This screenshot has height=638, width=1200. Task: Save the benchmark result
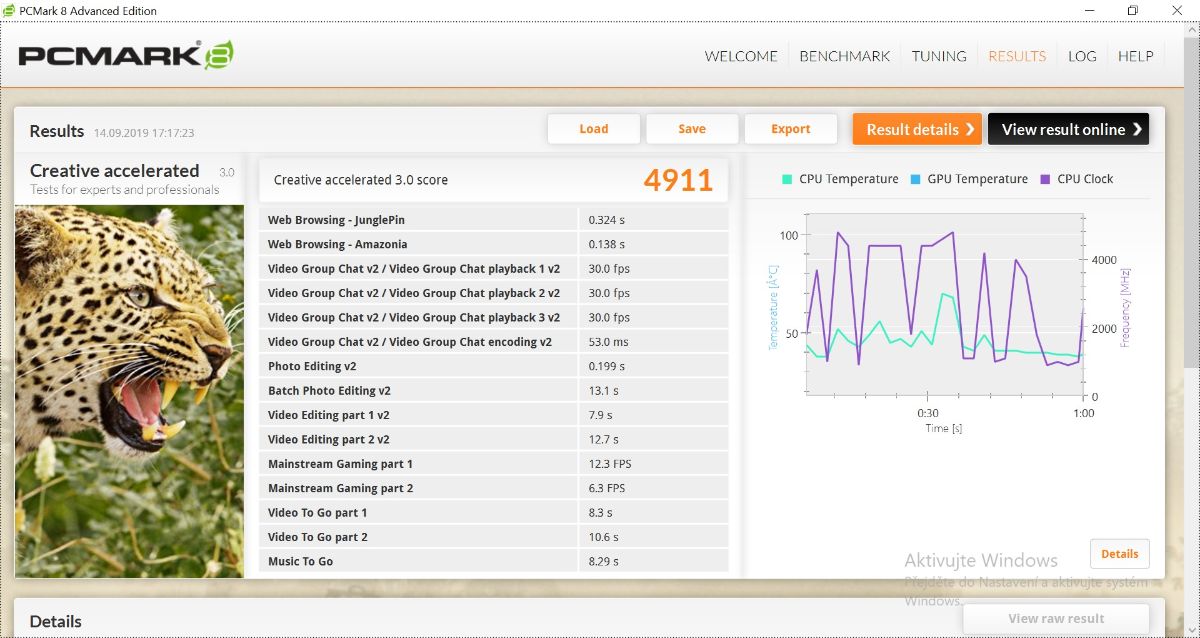tap(692, 129)
